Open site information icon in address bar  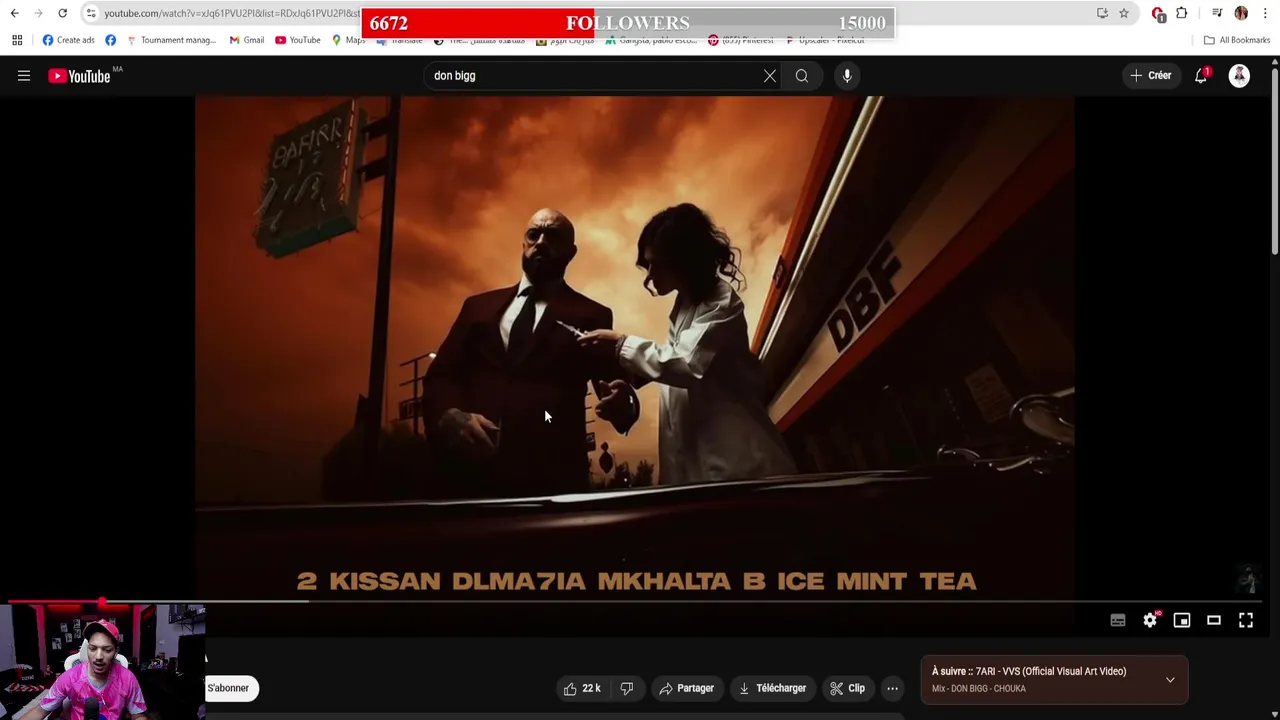click(91, 13)
